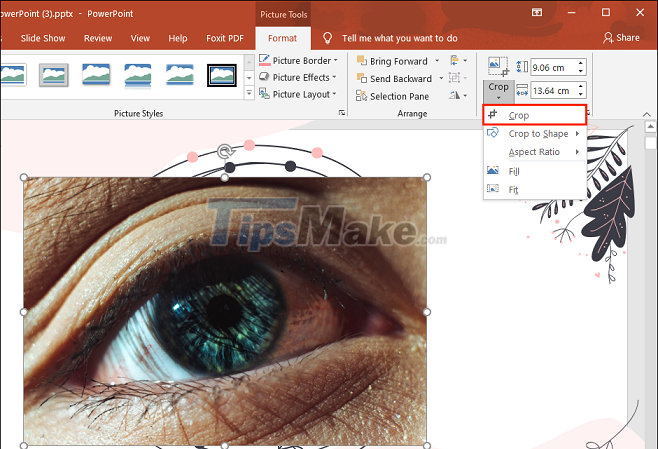Expand the Send Backward arrow
Image resolution: width=658 pixels, height=449 pixels.
441,79
